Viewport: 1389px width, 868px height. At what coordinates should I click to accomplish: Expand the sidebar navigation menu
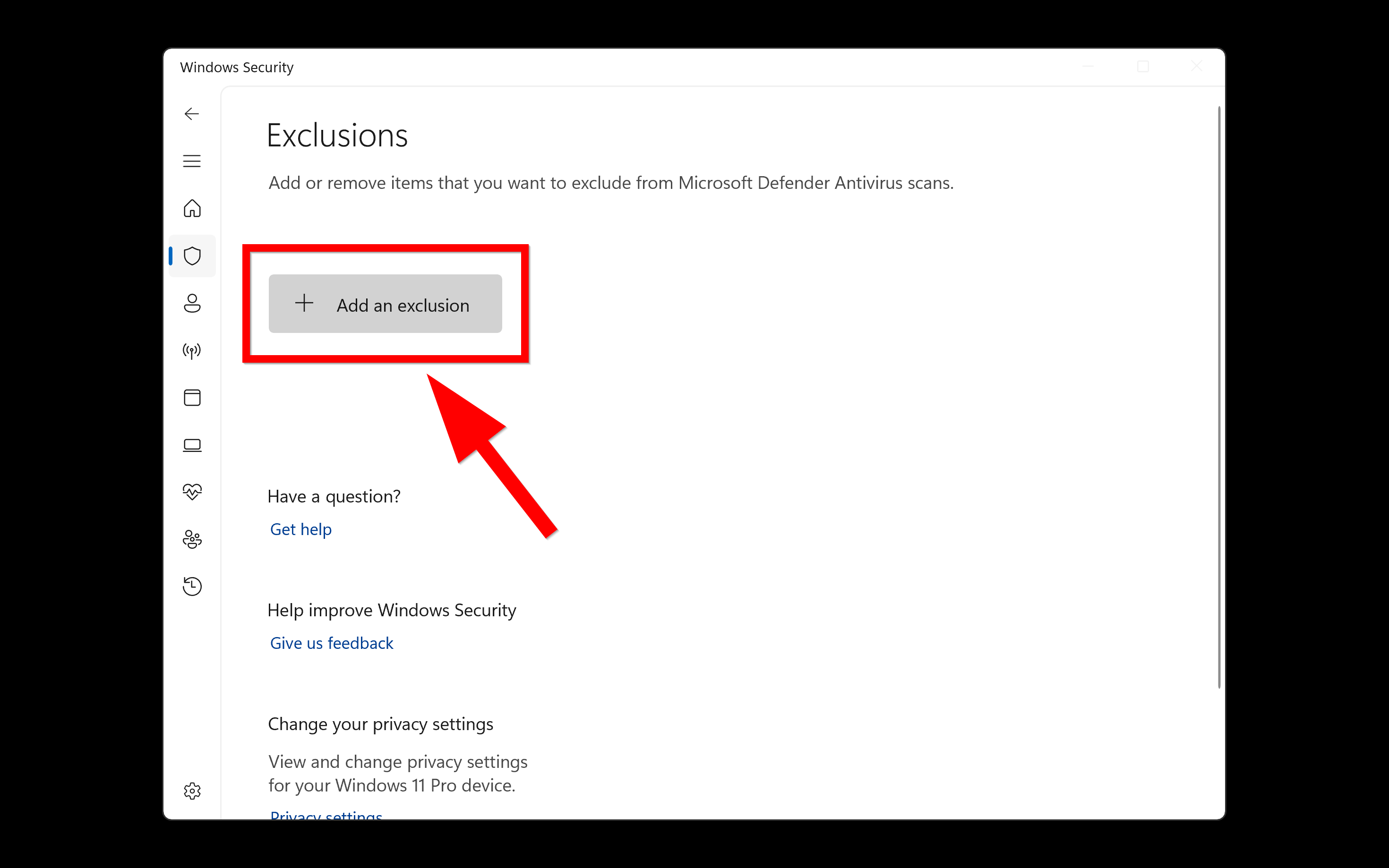pyautogui.click(x=192, y=162)
